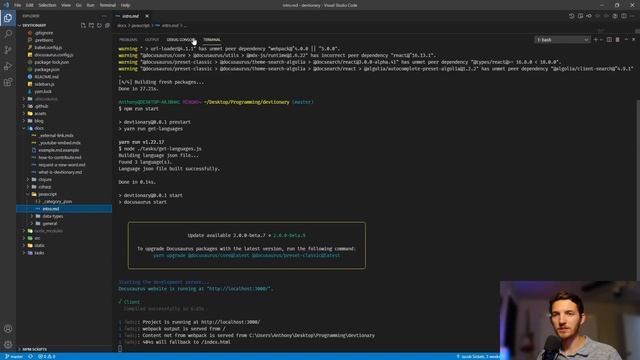Screen dimensions: 640x360
Task: Kill the terminal with trash icon
Action: coord(618,40)
